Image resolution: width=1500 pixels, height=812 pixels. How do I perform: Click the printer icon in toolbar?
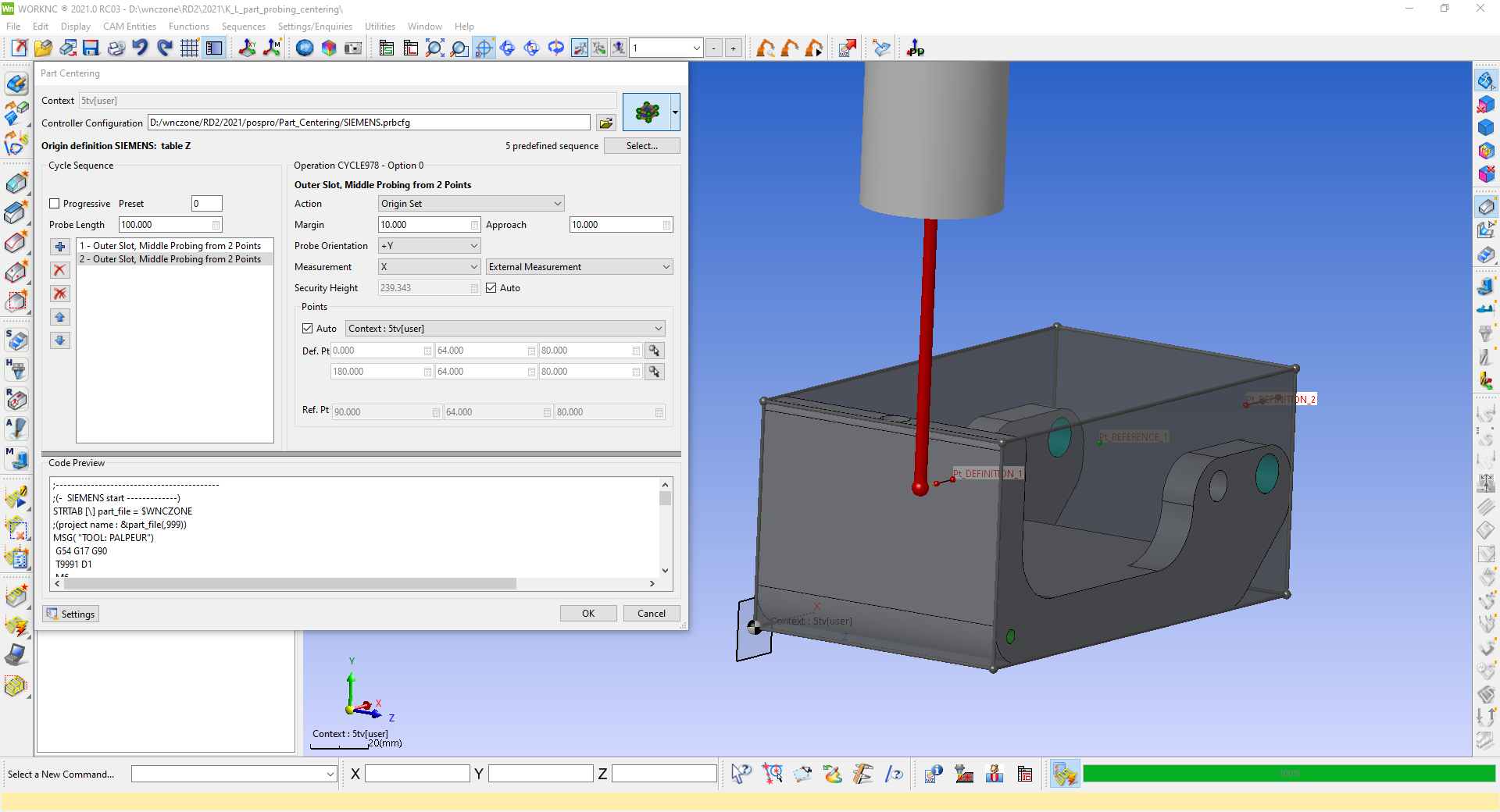pyautogui.click(x=116, y=48)
